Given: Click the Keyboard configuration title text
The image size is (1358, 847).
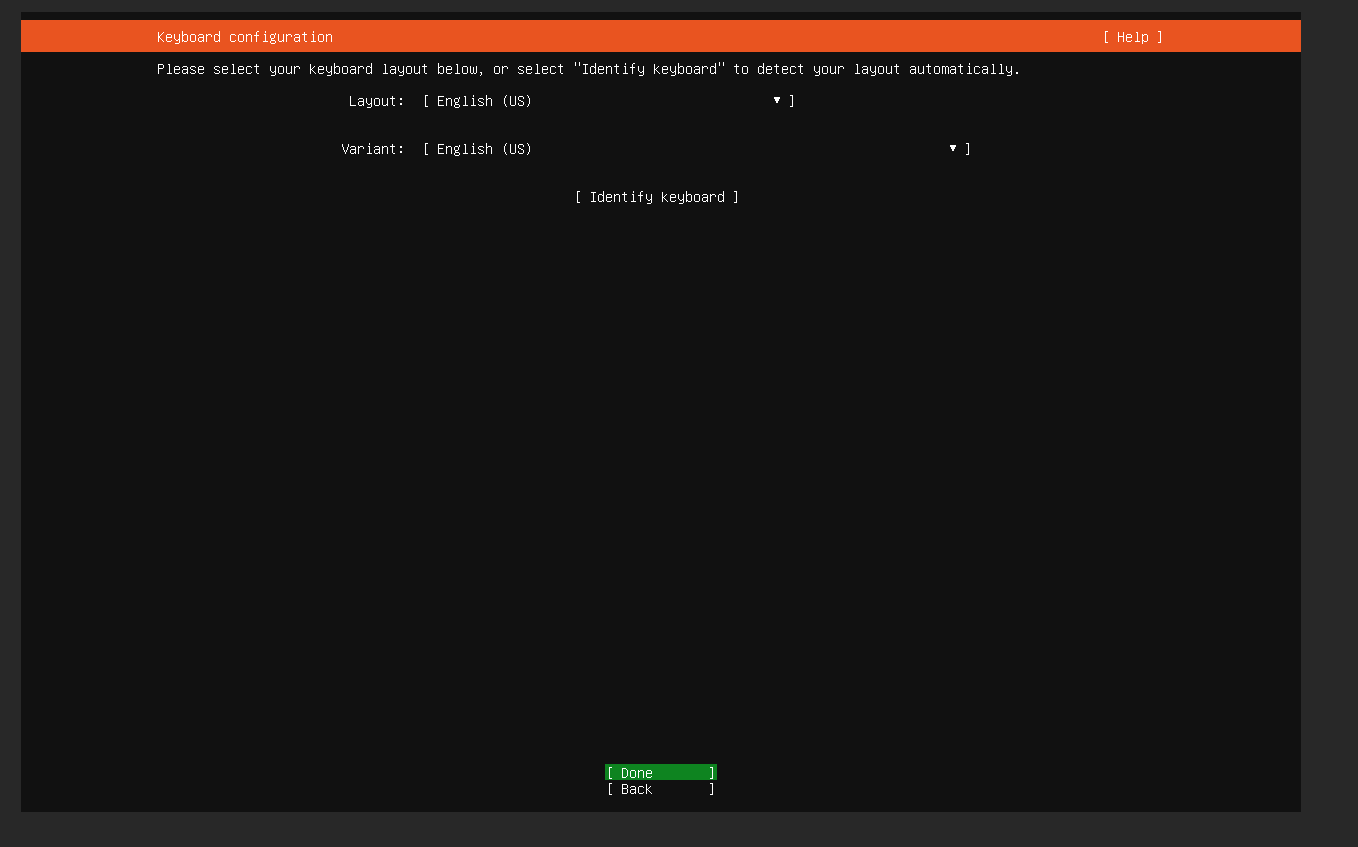Looking at the screenshot, I should click(245, 37).
